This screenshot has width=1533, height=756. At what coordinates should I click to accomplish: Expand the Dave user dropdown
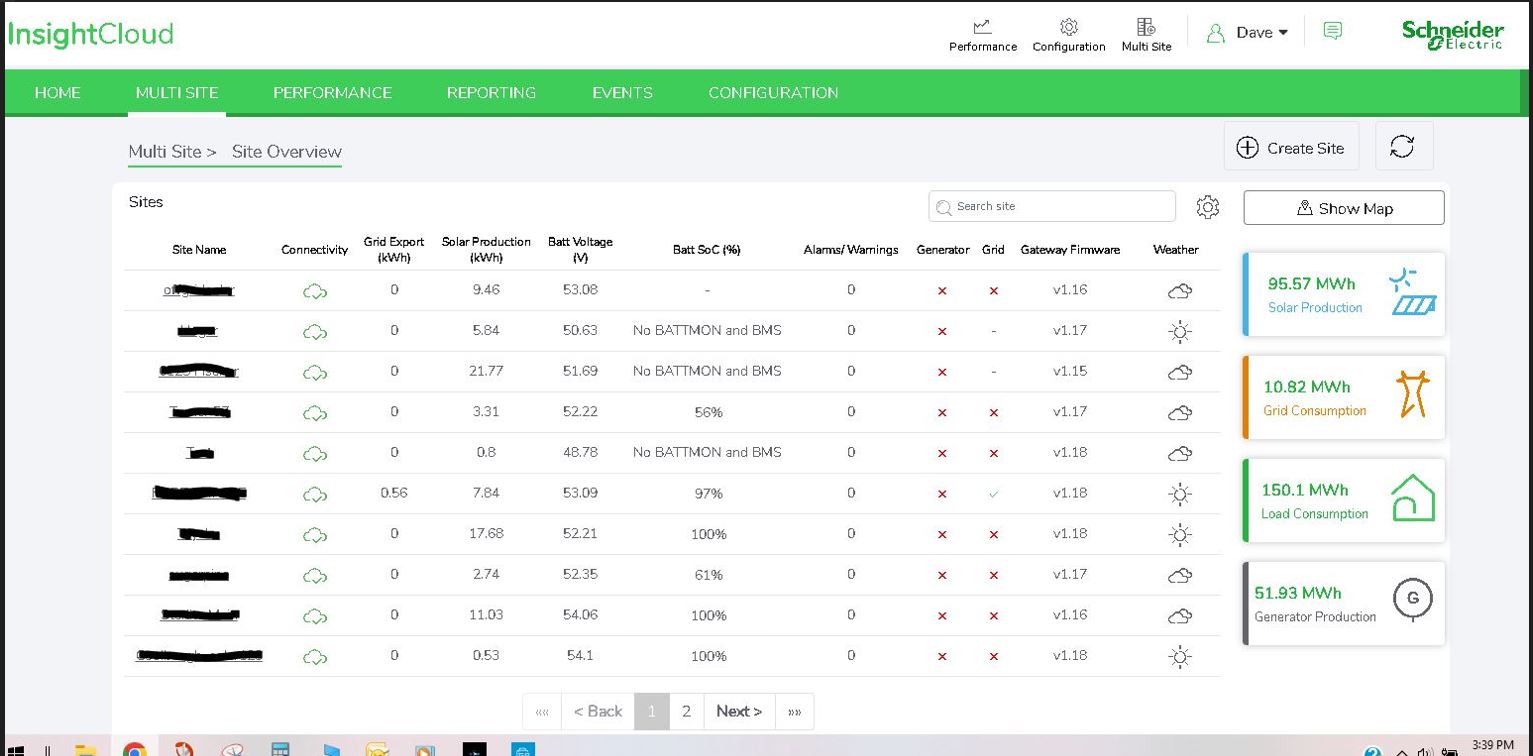(x=1247, y=32)
